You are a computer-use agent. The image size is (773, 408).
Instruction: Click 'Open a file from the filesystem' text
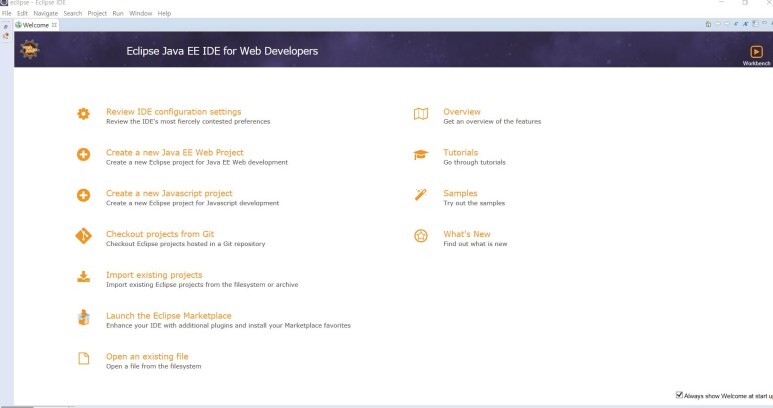tap(153, 367)
